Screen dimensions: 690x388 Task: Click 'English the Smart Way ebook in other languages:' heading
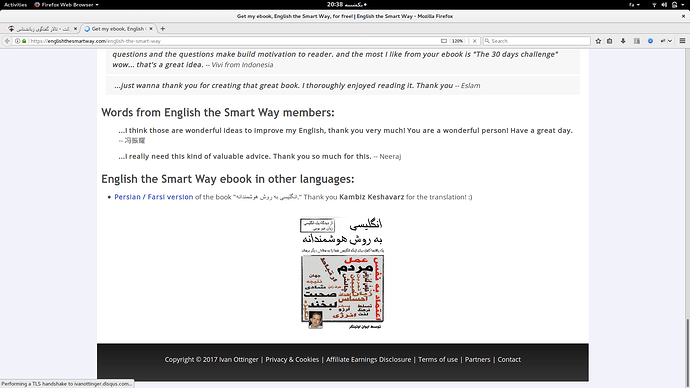[x=228, y=179]
